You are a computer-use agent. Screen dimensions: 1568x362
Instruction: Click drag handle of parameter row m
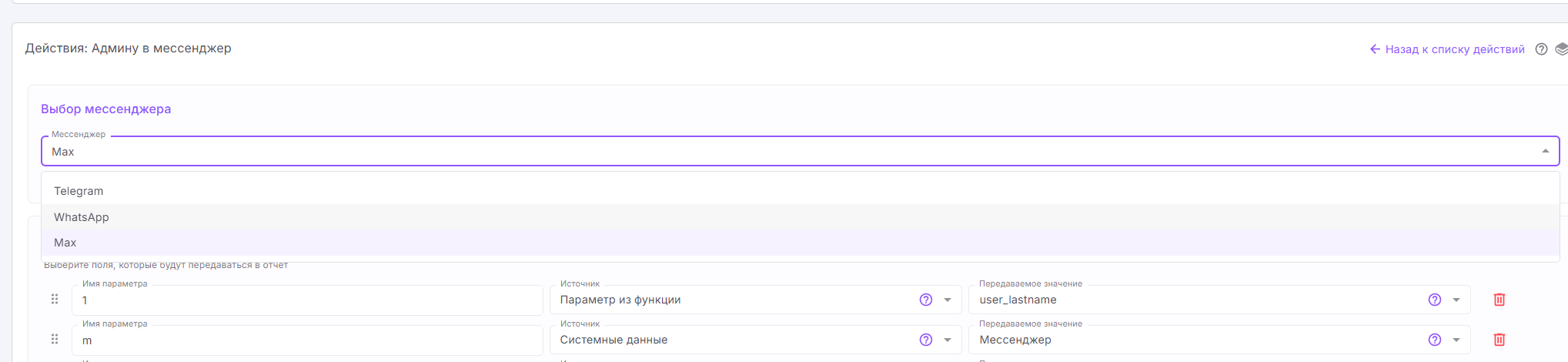[55, 339]
